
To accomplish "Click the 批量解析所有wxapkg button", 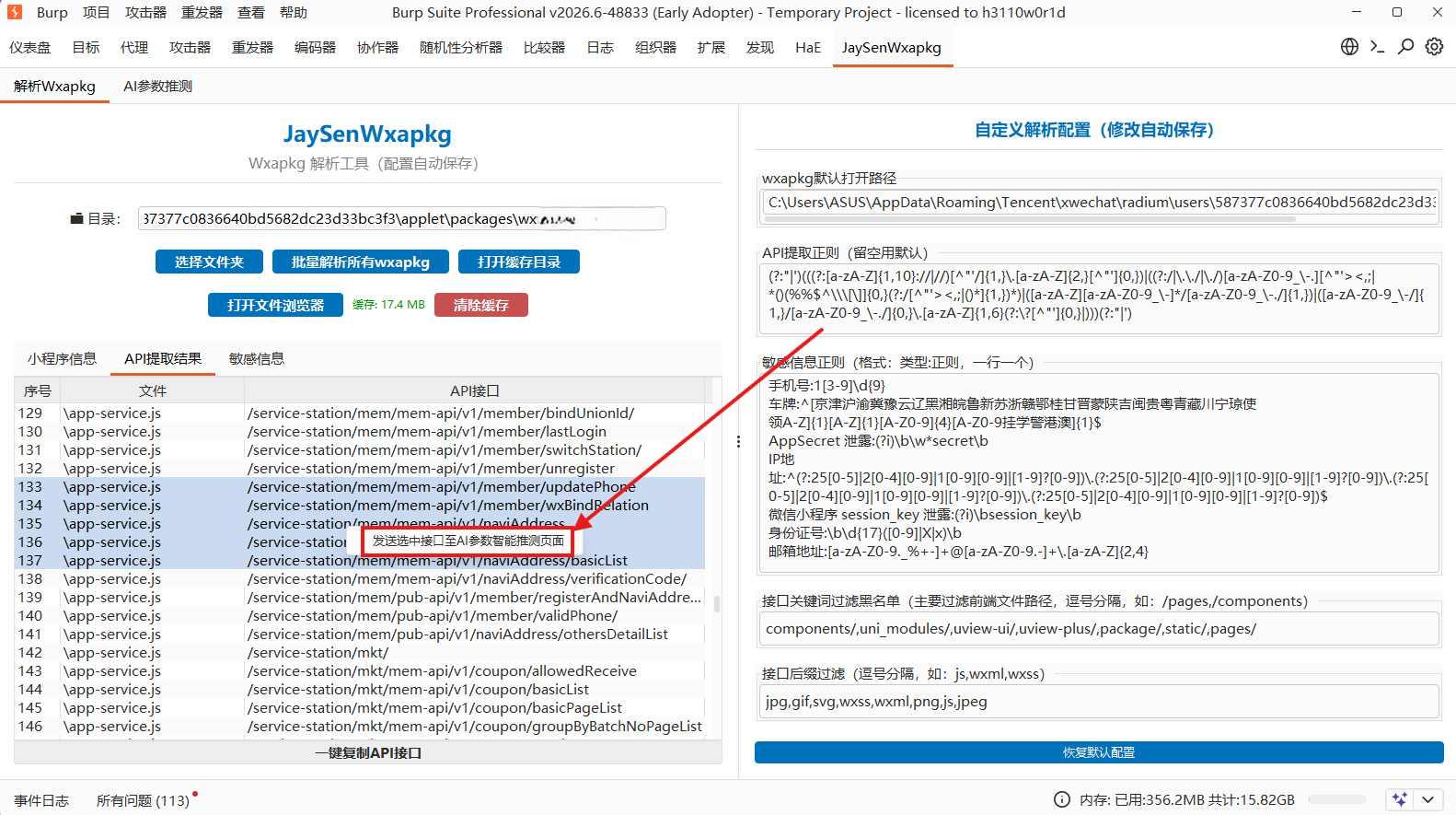I will coord(361,262).
